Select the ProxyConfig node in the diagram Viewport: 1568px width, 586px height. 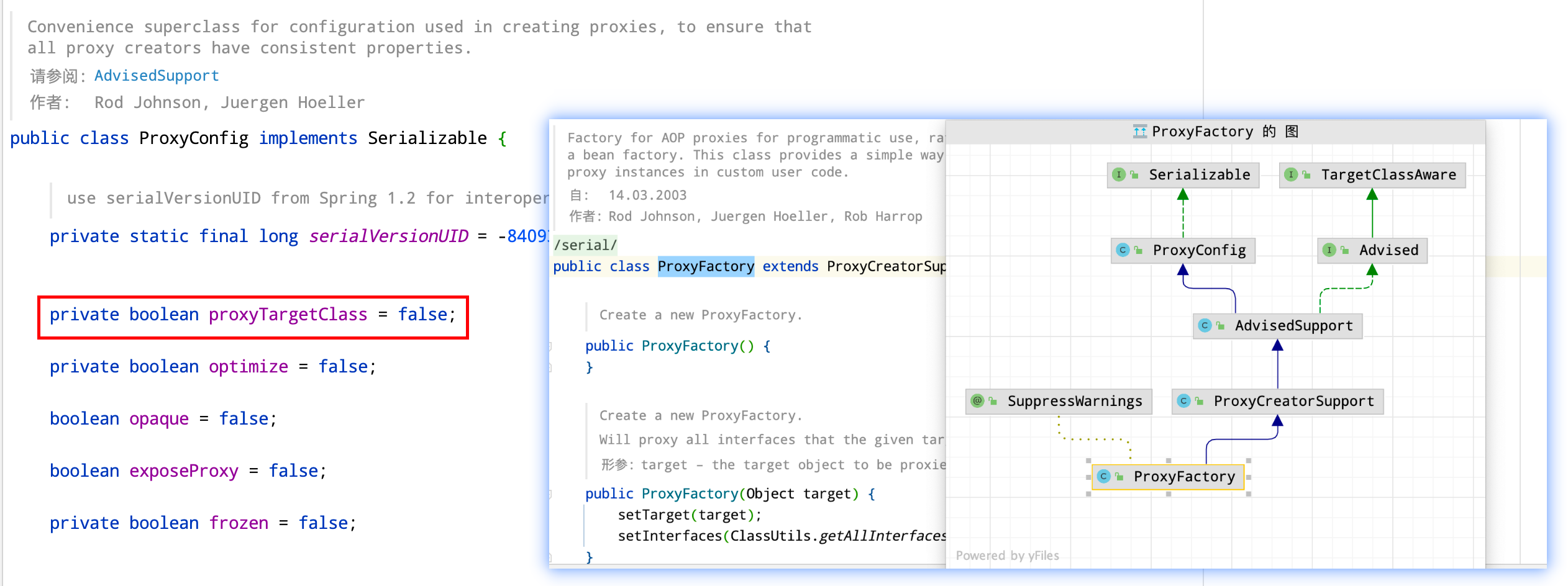point(1183,250)
